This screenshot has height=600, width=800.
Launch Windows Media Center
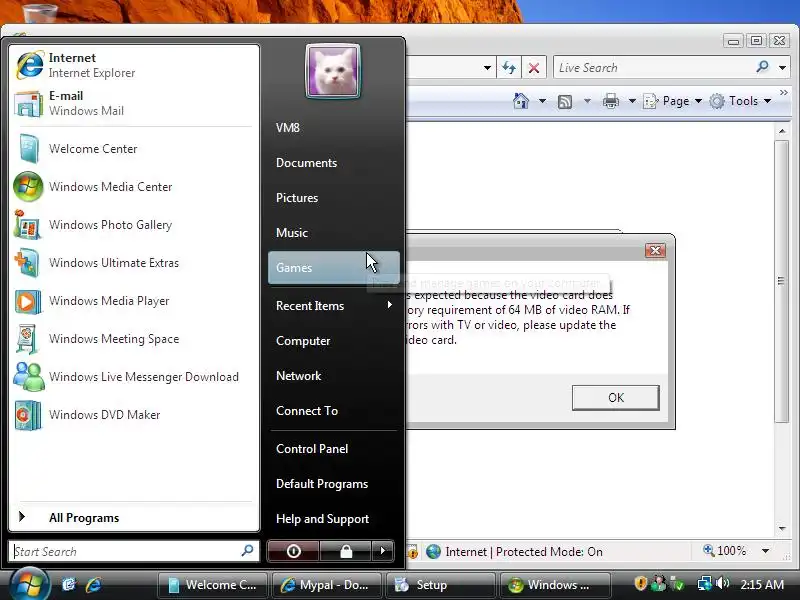point(134,187)
